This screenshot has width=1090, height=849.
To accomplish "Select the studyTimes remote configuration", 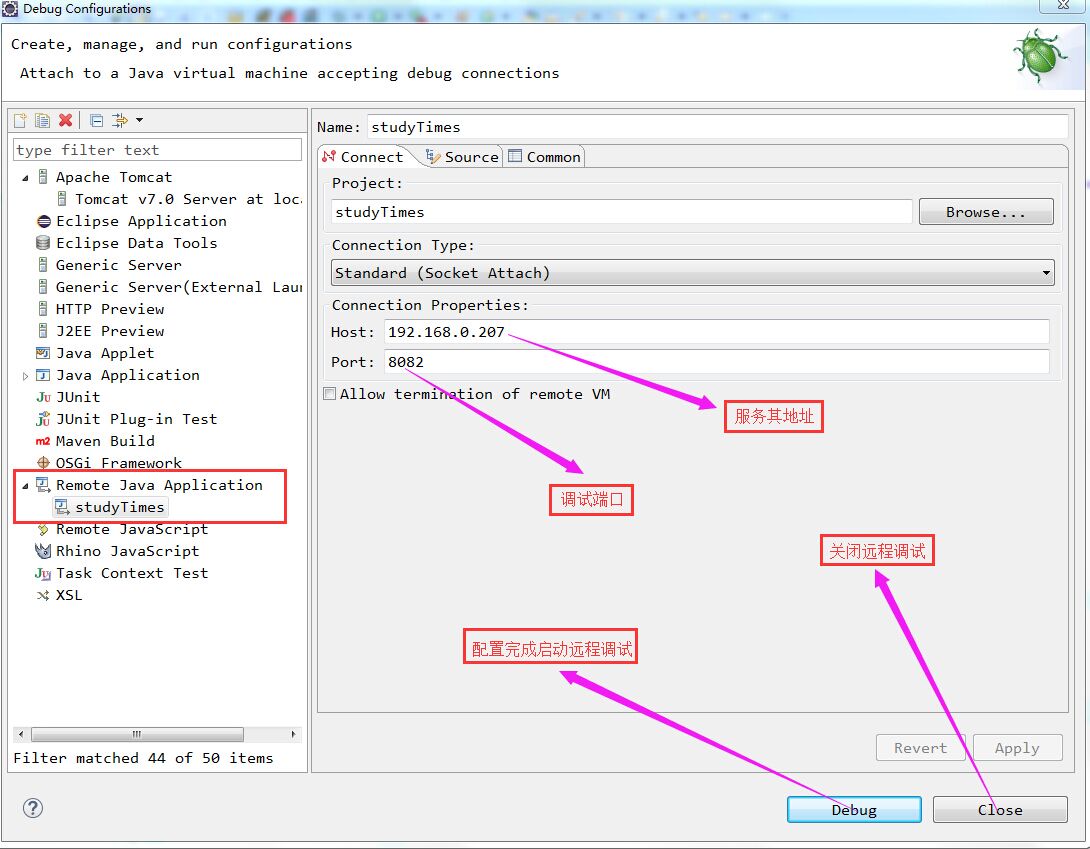I will point(111,507).
